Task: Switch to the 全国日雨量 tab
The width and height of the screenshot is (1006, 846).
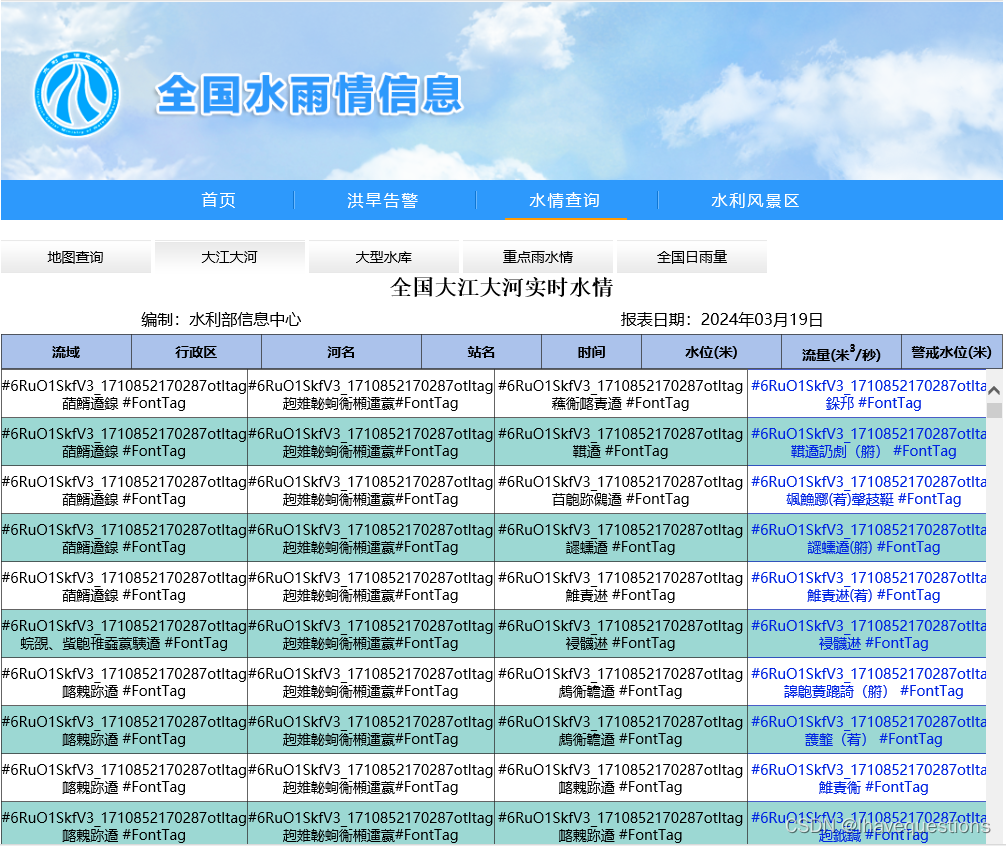Action: click(x=692, y=257)
